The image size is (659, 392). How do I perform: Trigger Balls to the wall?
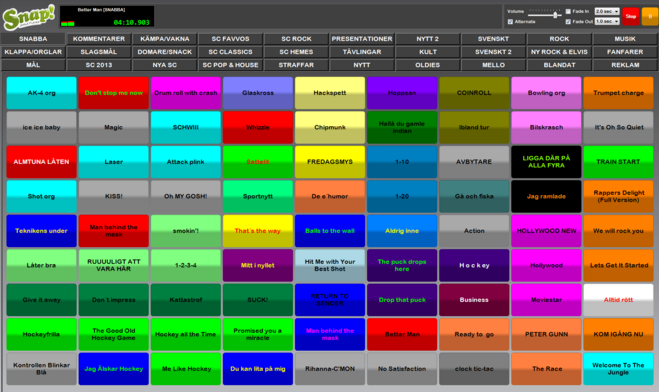pyautogui.click(x=330, y=231)
